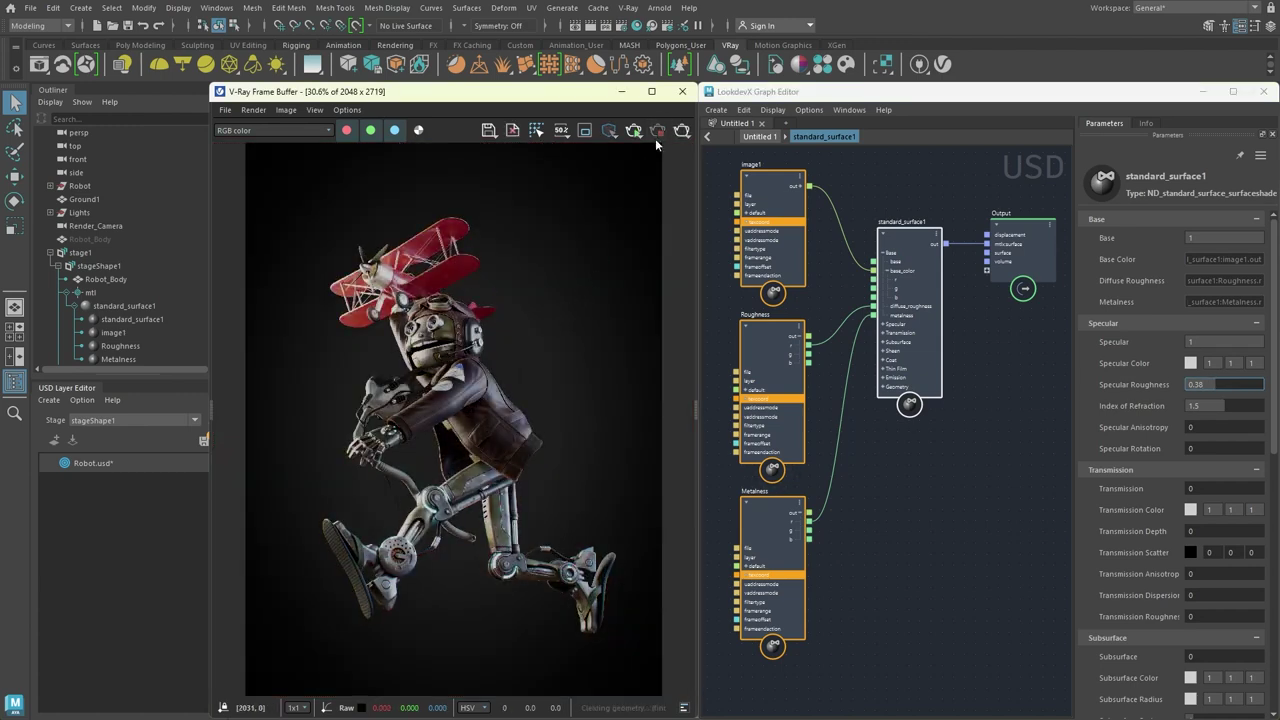This screenshot has height=720, width=1280.
Task: Click the Specular Roughness input field
Action: coord(1224,384)
